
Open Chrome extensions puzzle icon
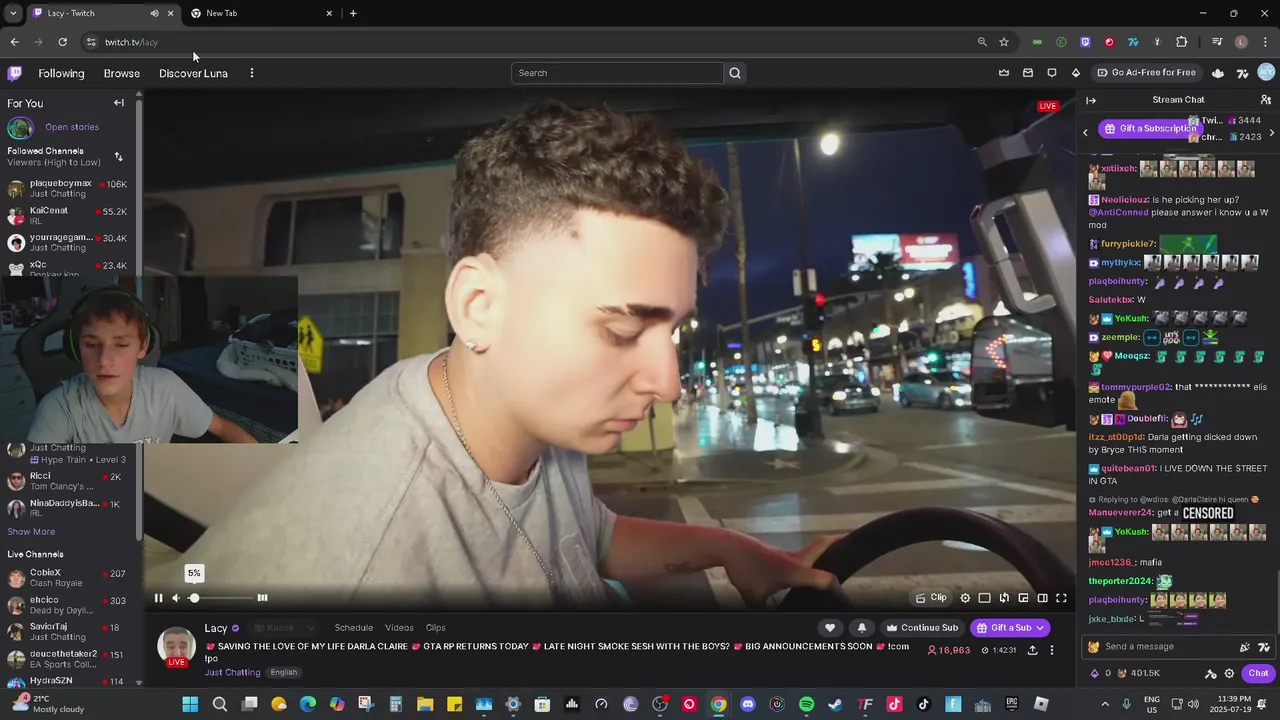point(1181,42)
